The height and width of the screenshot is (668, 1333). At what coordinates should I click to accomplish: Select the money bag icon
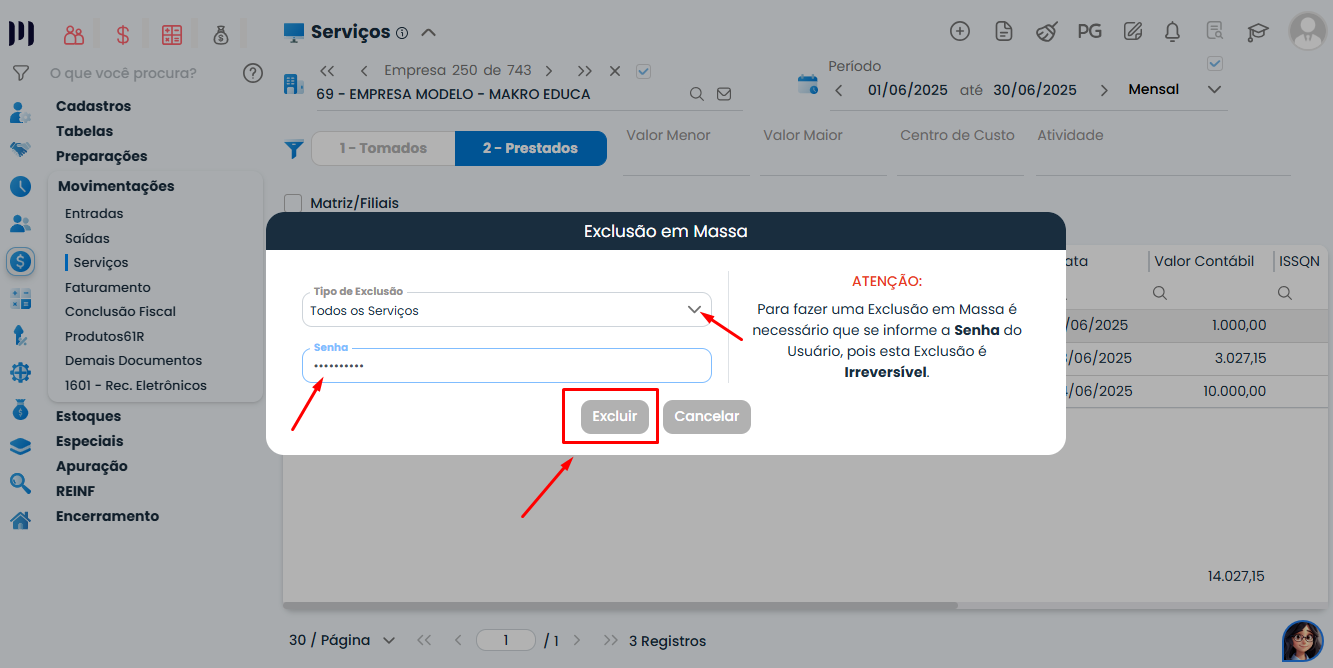[221, 33]
